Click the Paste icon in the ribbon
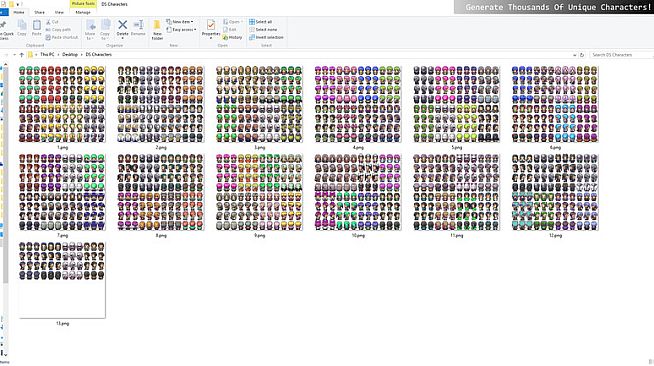654x366 pixels. click(x=37, y=26)
